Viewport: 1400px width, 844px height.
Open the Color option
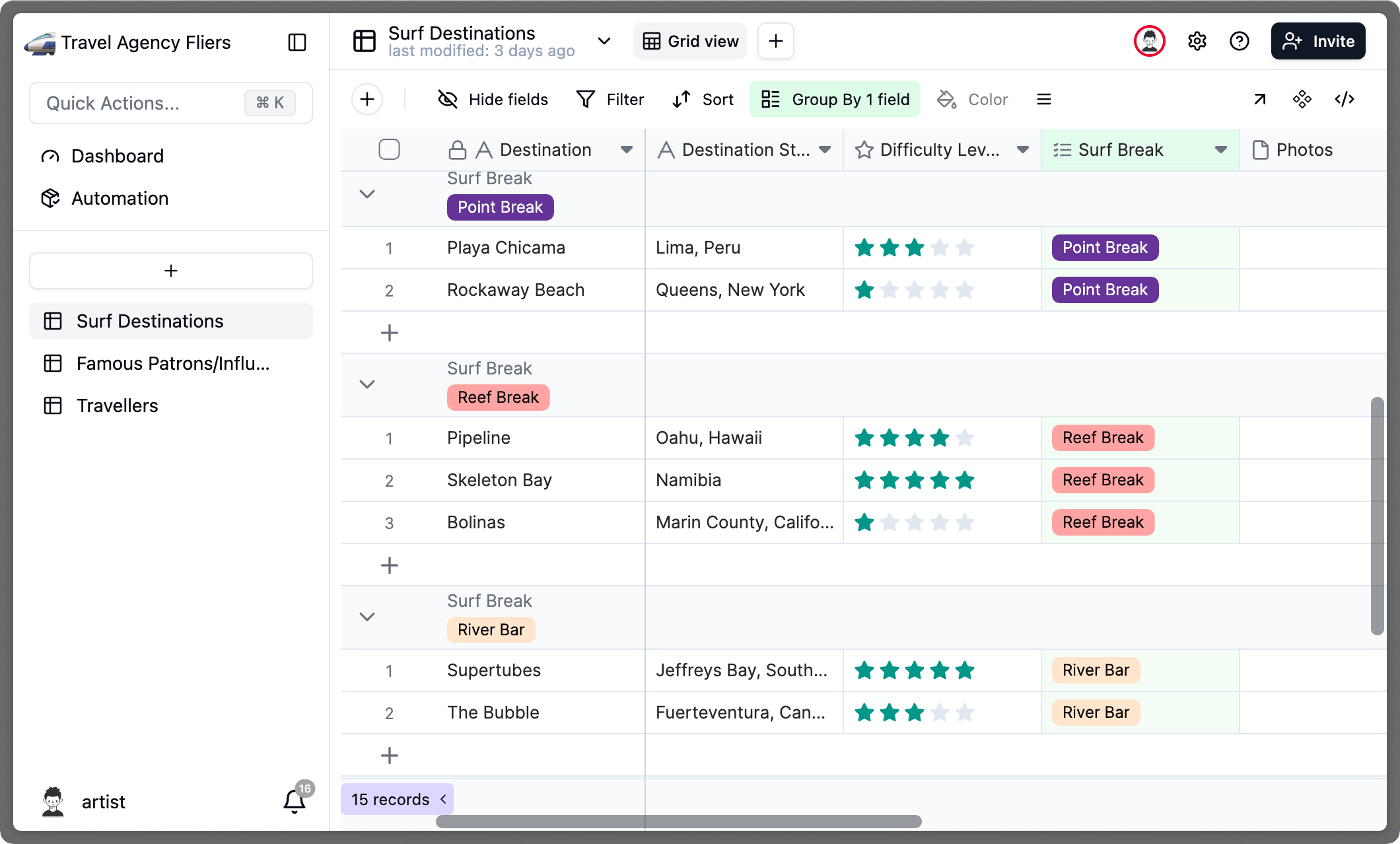tap(972, 99)
